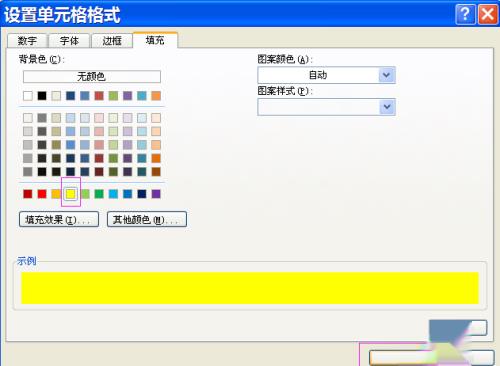Click the 图案颜色 自动 combo box

pos(326,75)
